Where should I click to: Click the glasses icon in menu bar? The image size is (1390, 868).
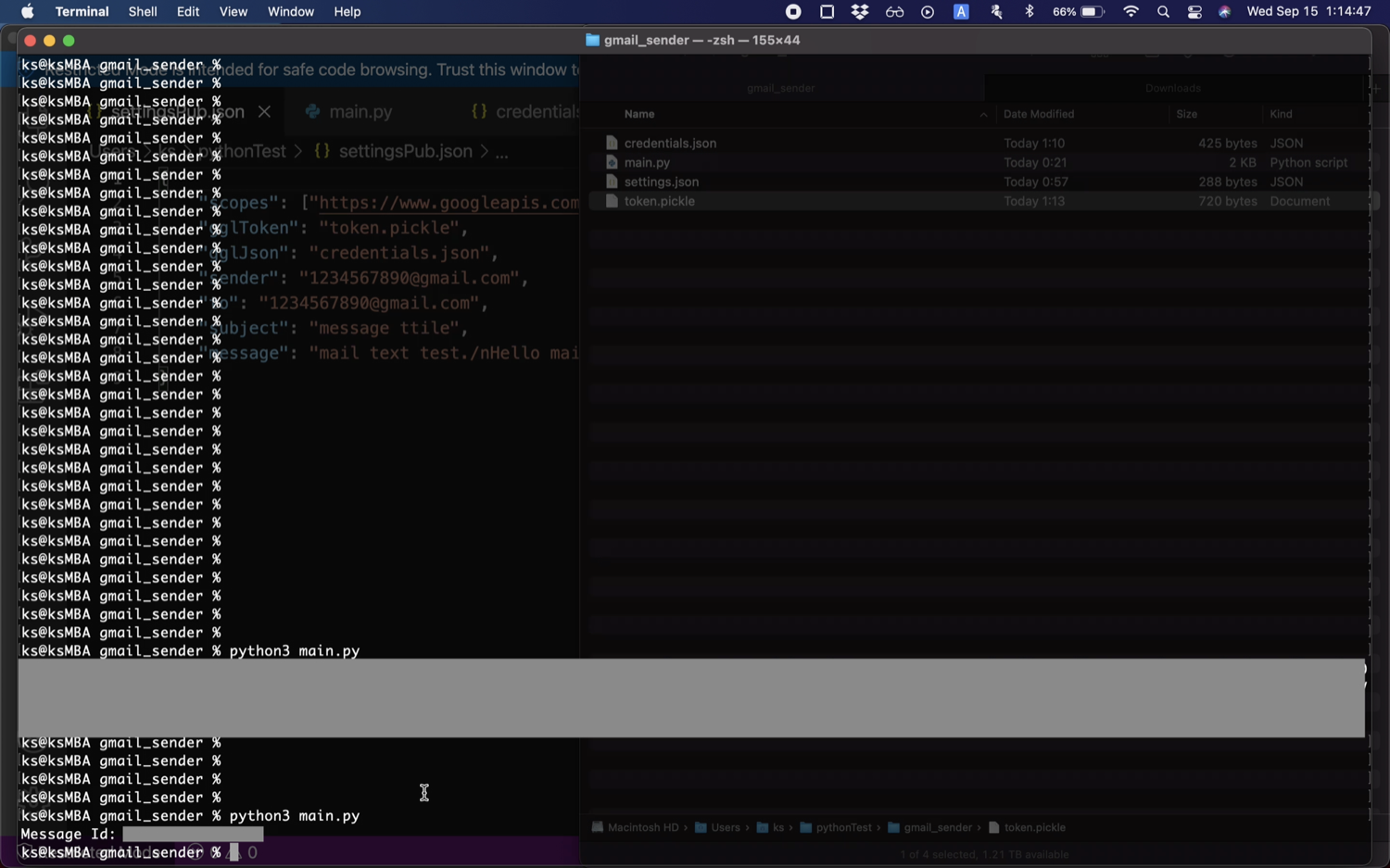(x=894, y=12)
